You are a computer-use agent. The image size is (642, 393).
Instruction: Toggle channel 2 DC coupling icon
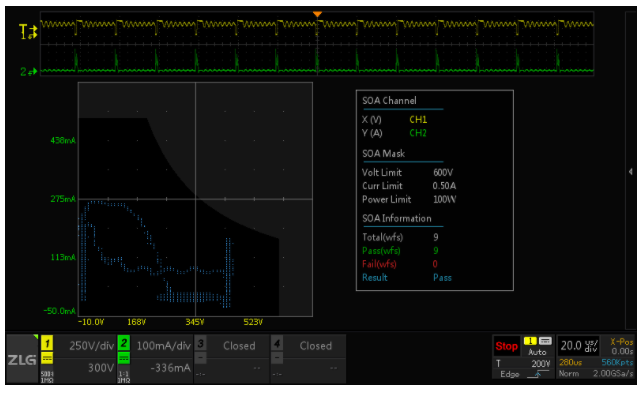click(x=124, y=359)
